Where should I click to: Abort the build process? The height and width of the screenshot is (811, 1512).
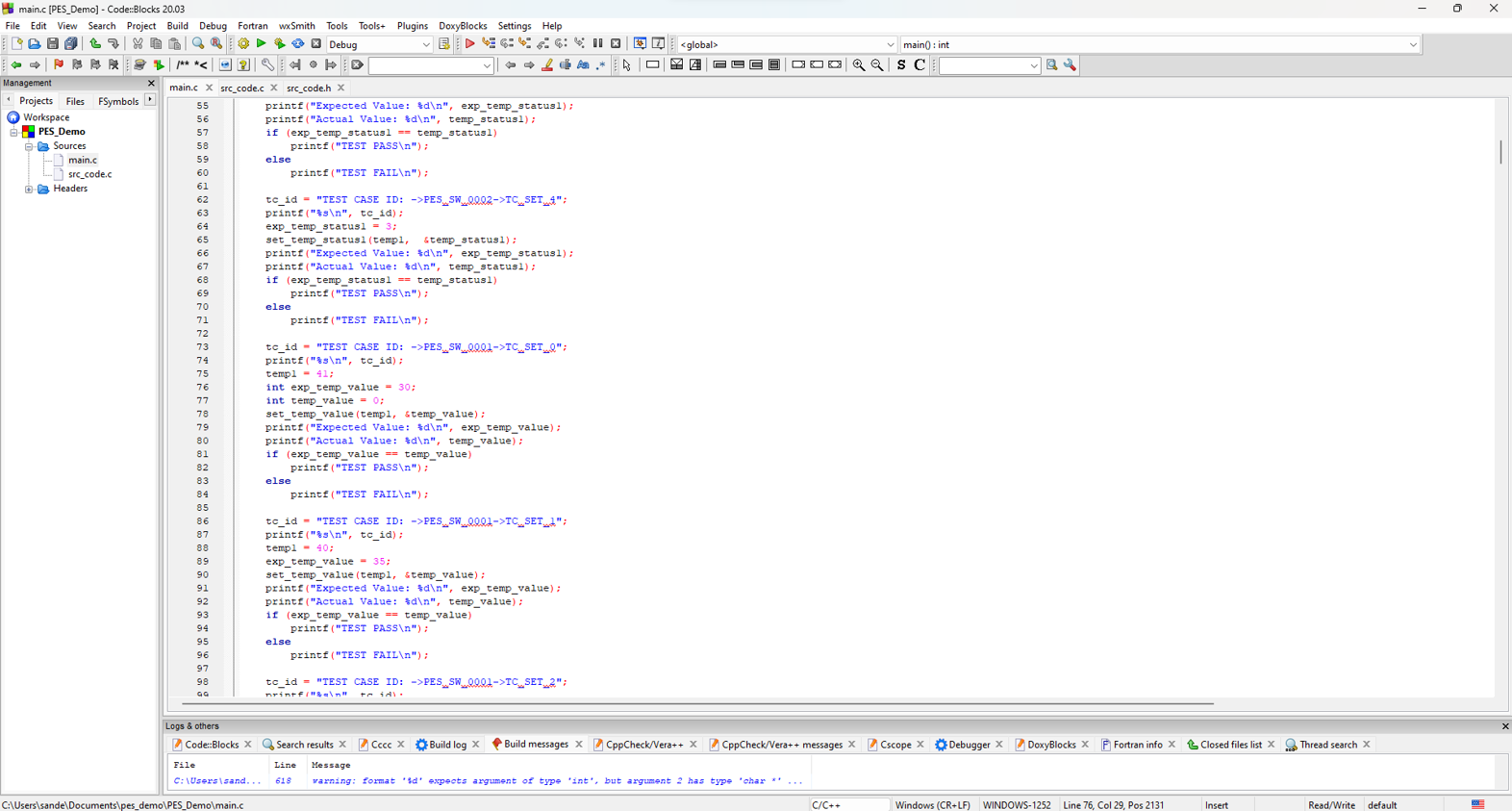tap(316, 44)
